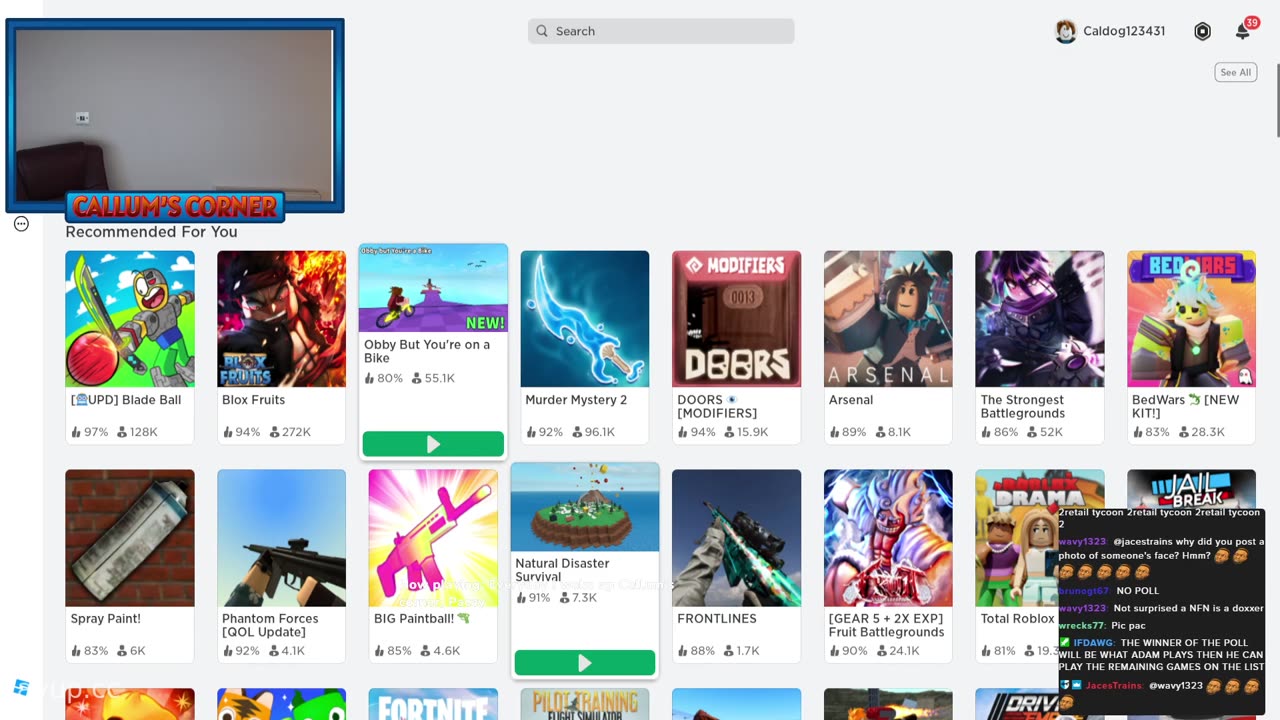Viewport: 1280px width, 720px height.
Task: Open the Fortnite-styled game thumbnail
Action: pos(433,704)
